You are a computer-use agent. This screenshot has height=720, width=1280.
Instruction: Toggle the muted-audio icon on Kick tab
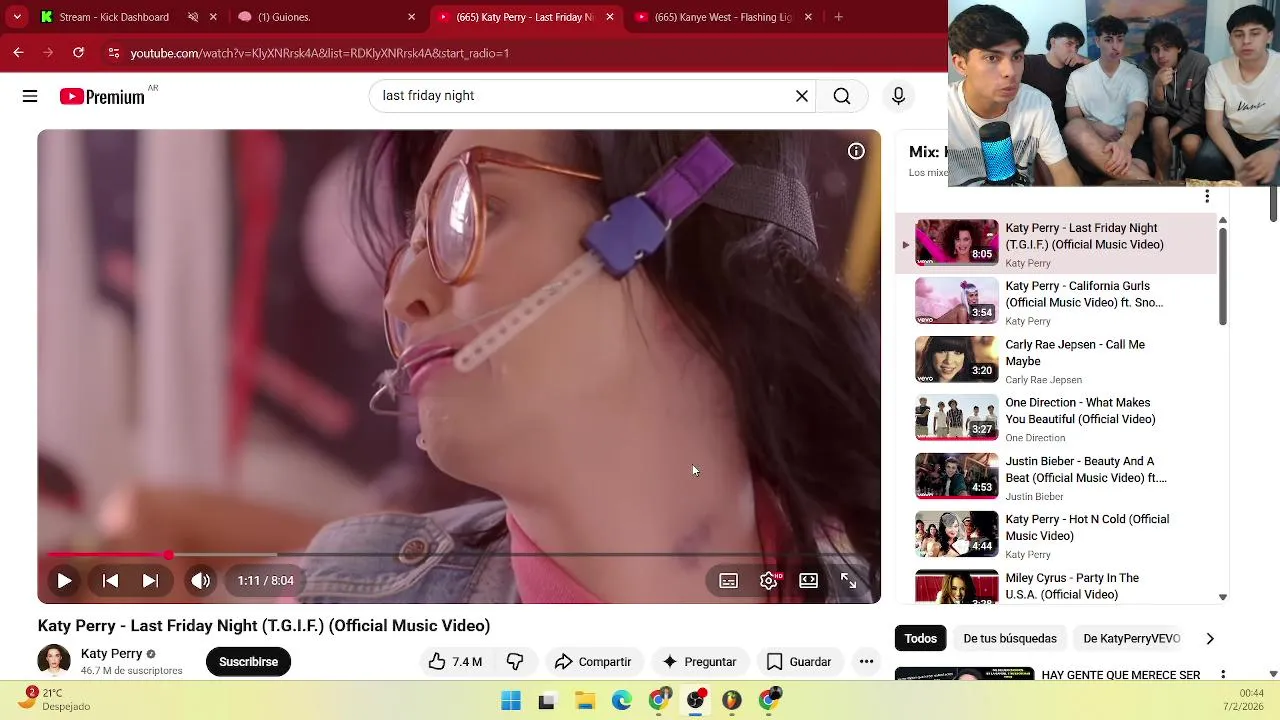pyautogui.click(x=193, y=17)
